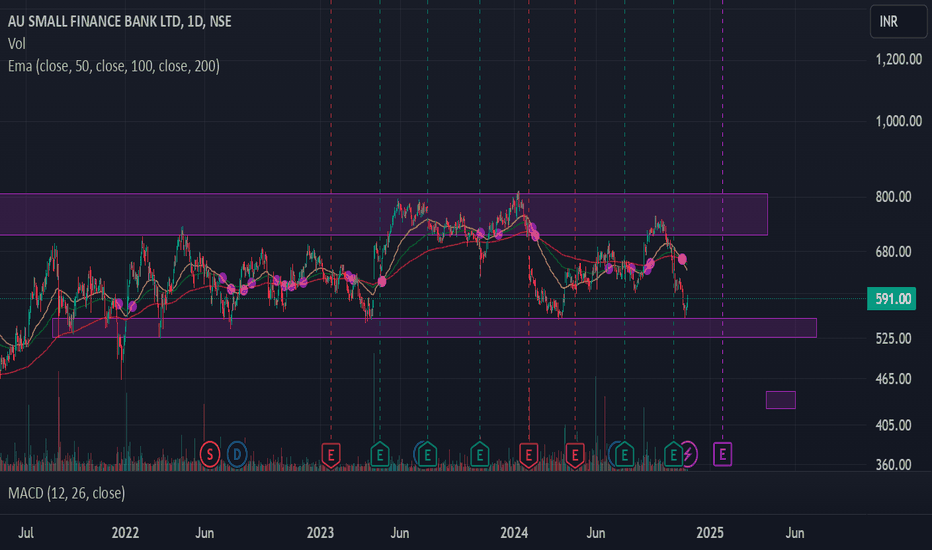The image size is (932, 550).
Task: Click the pink crossover dot at the latest candles
Action: pos(682,259)
